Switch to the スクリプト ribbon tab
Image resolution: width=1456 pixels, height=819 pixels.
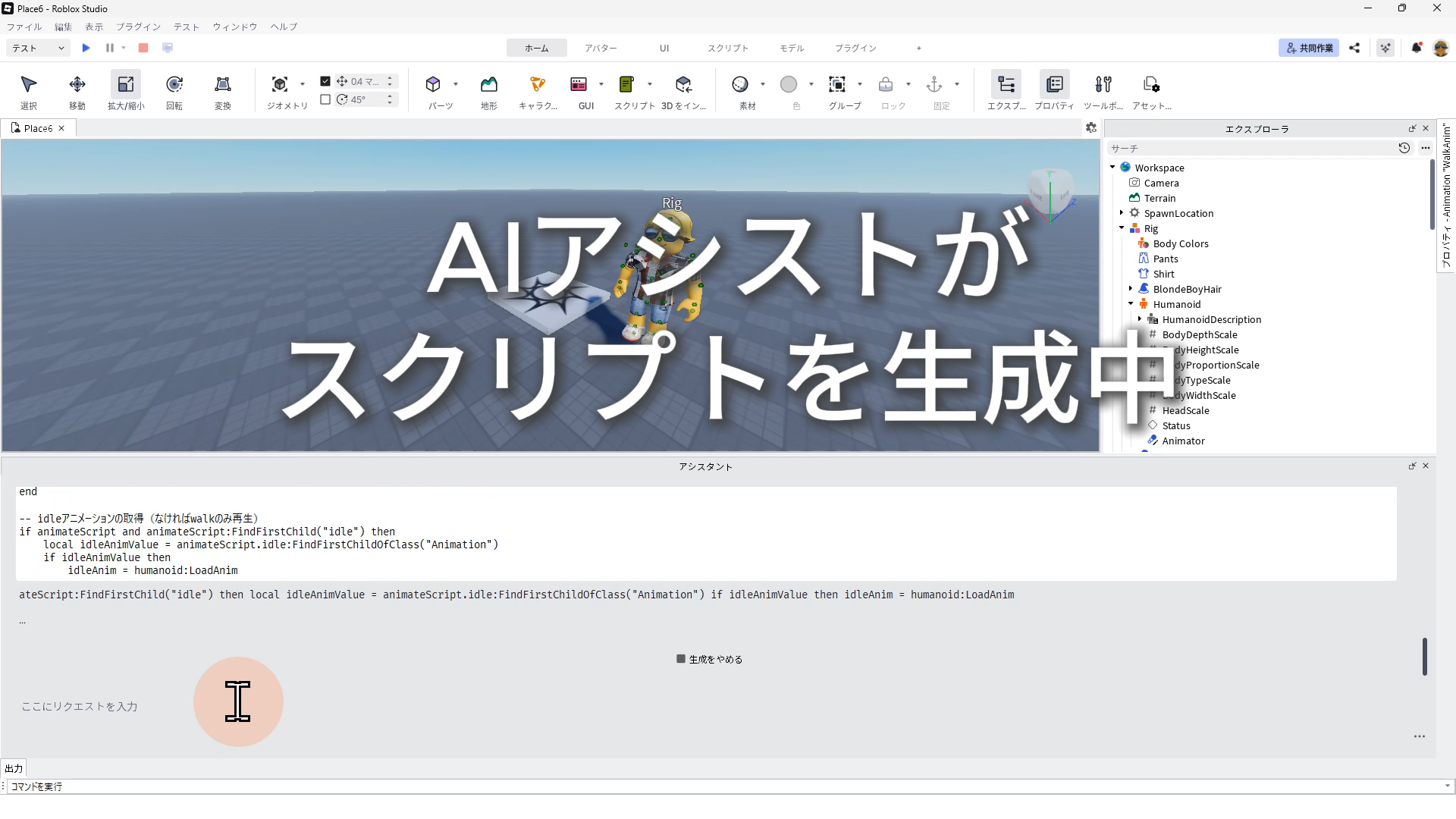click(x=727, y=48)
